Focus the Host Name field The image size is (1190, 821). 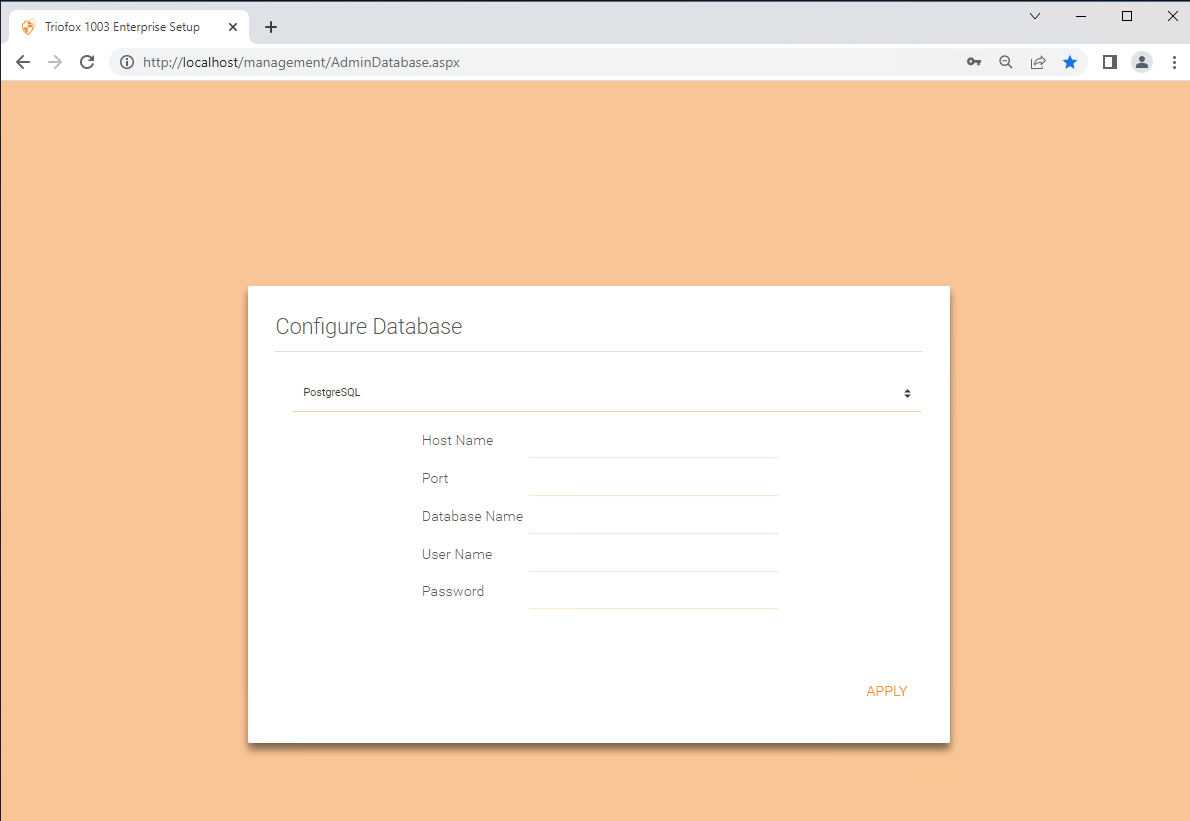coord(653,442)
